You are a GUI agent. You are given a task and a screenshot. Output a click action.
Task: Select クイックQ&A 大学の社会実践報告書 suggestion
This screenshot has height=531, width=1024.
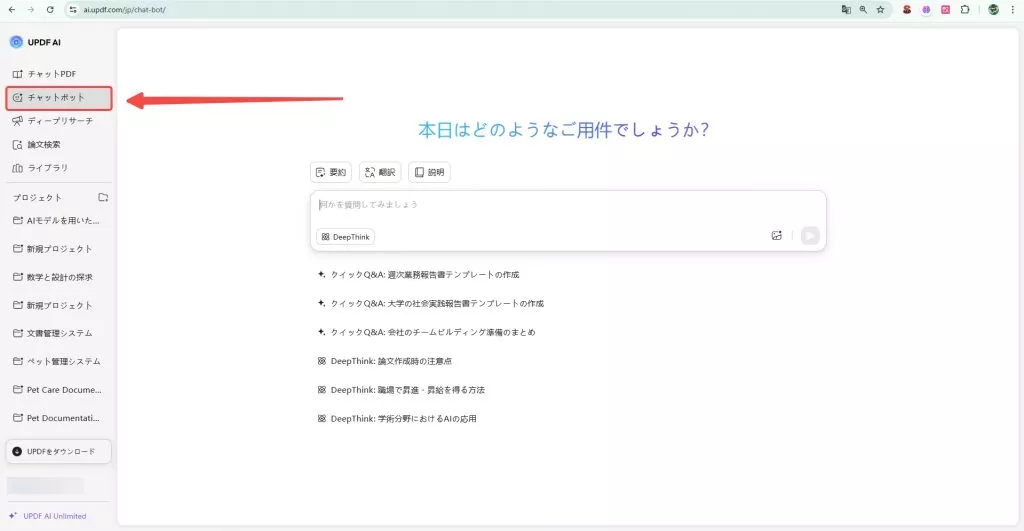(430, 304)
